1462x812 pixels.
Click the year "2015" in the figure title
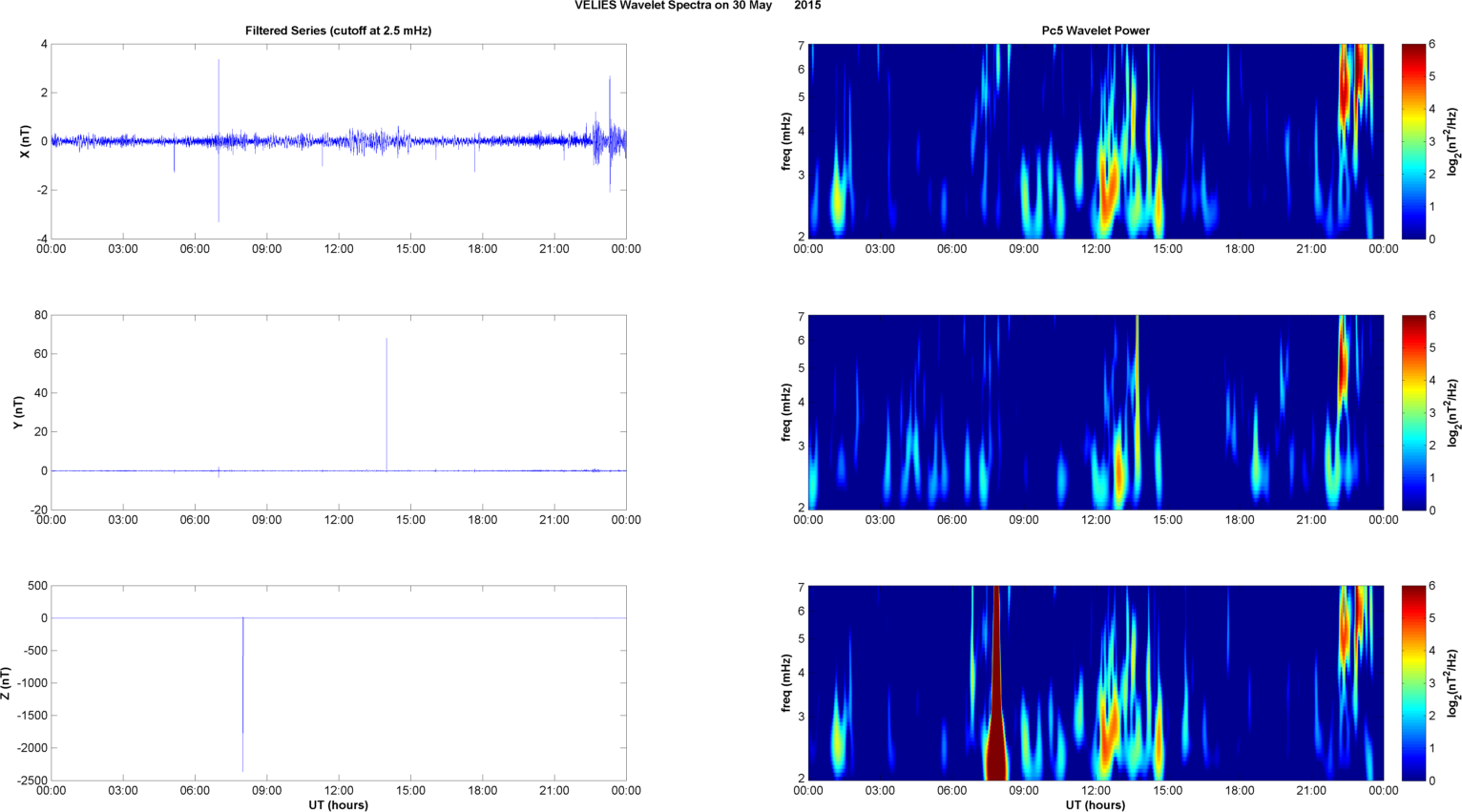[x=807, y=6]
